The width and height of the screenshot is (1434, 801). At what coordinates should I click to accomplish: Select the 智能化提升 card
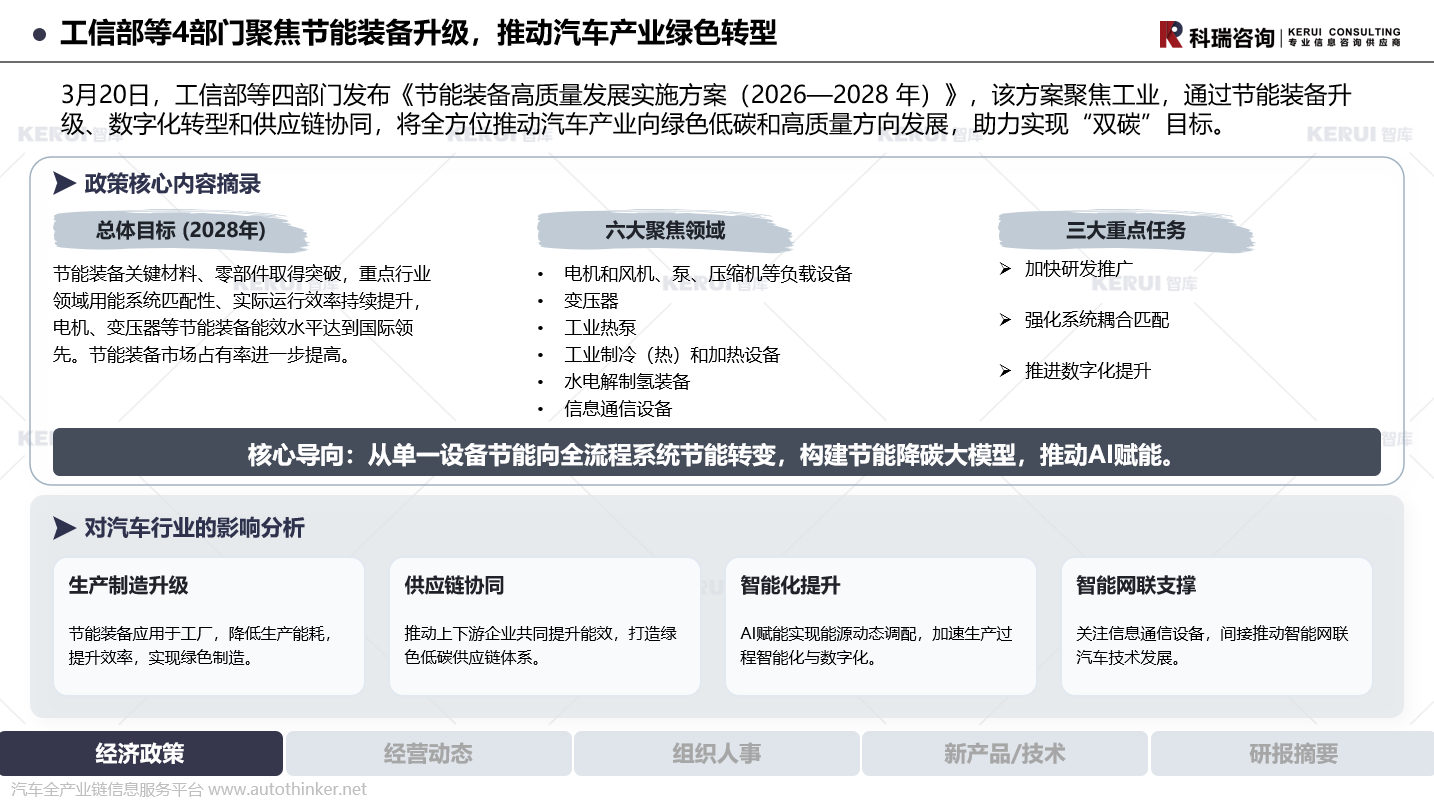click(880, 626)
